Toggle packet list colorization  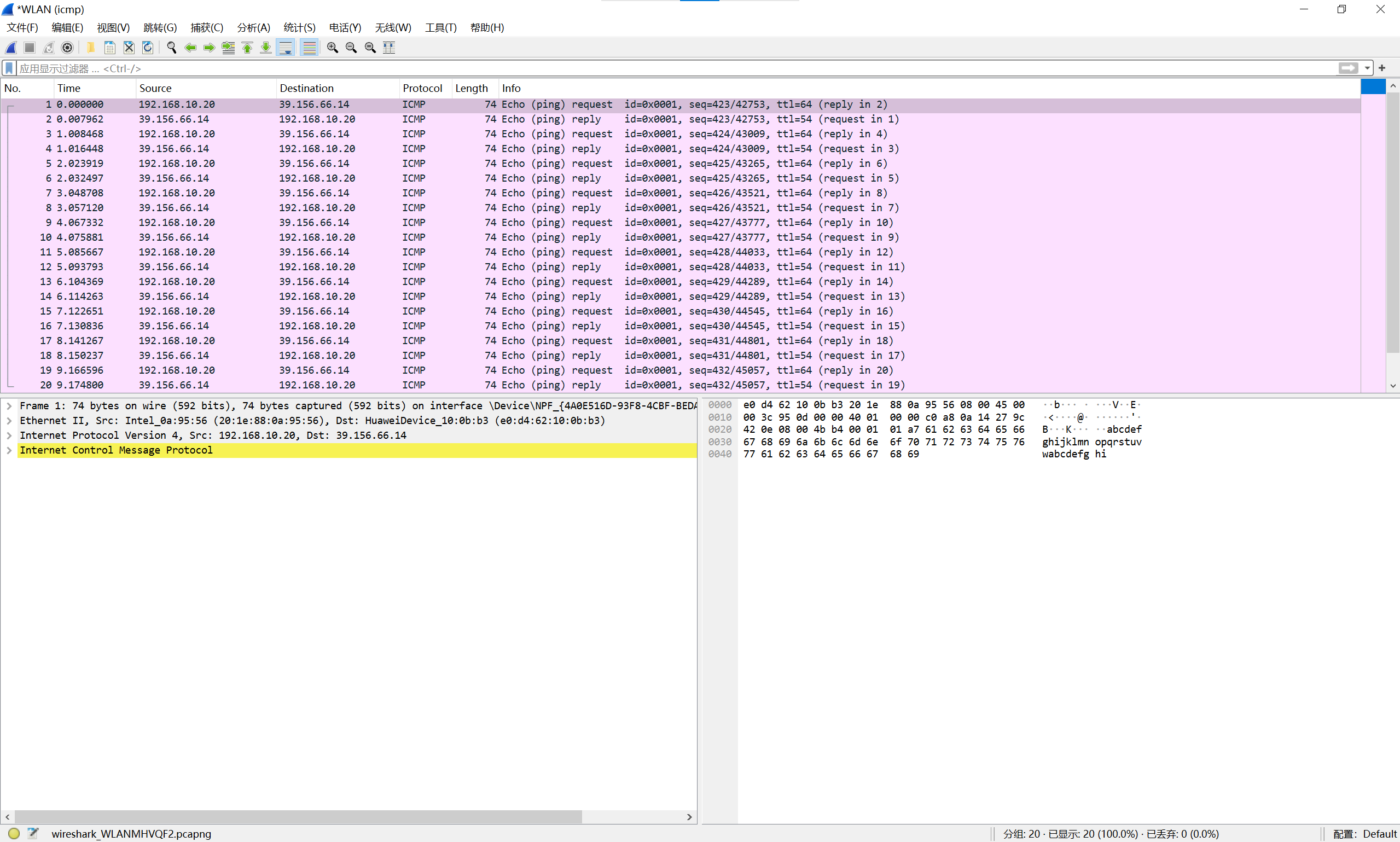pos(309,48)
